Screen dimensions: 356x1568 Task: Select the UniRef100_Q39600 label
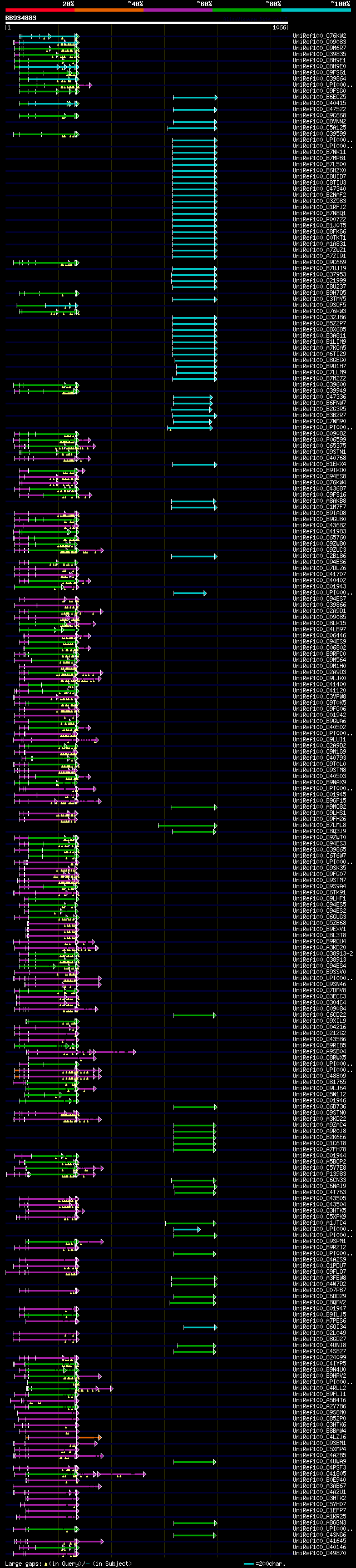319,385
